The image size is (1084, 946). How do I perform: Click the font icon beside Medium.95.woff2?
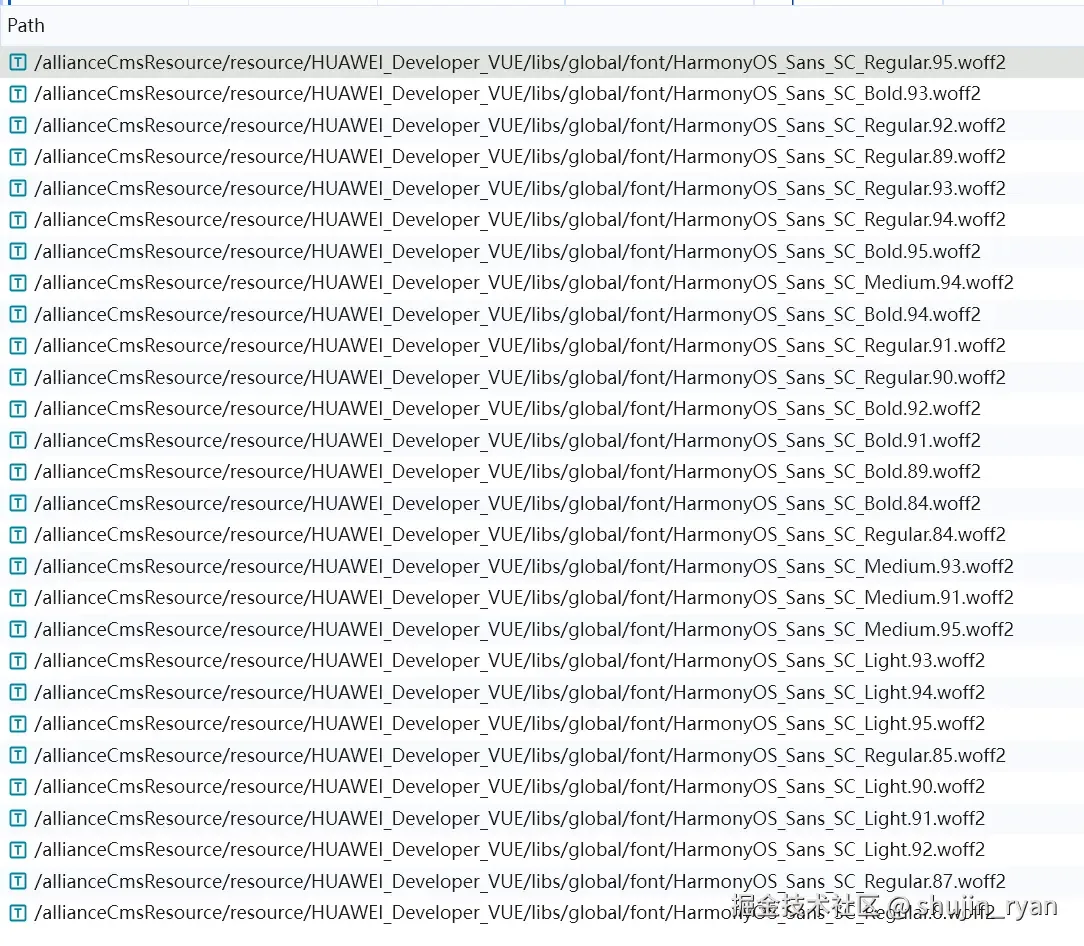[x=18, y=629]
